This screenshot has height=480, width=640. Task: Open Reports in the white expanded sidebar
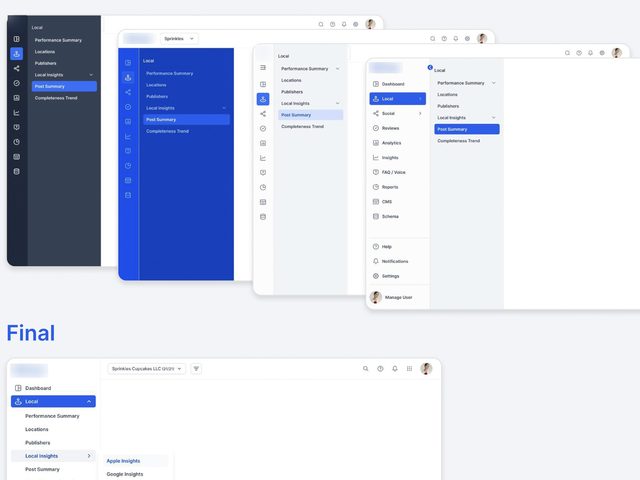pyautogui.click(x=385, y=187)
